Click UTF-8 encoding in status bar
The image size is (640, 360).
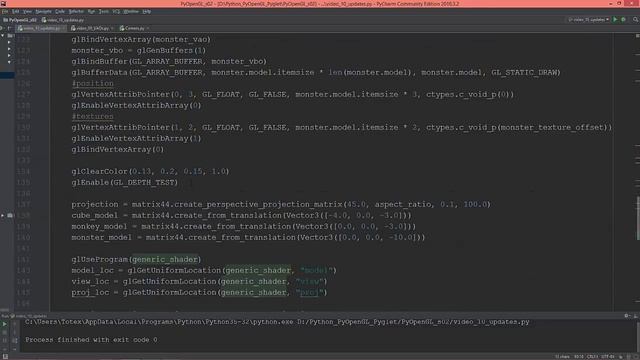click(608, 357)
